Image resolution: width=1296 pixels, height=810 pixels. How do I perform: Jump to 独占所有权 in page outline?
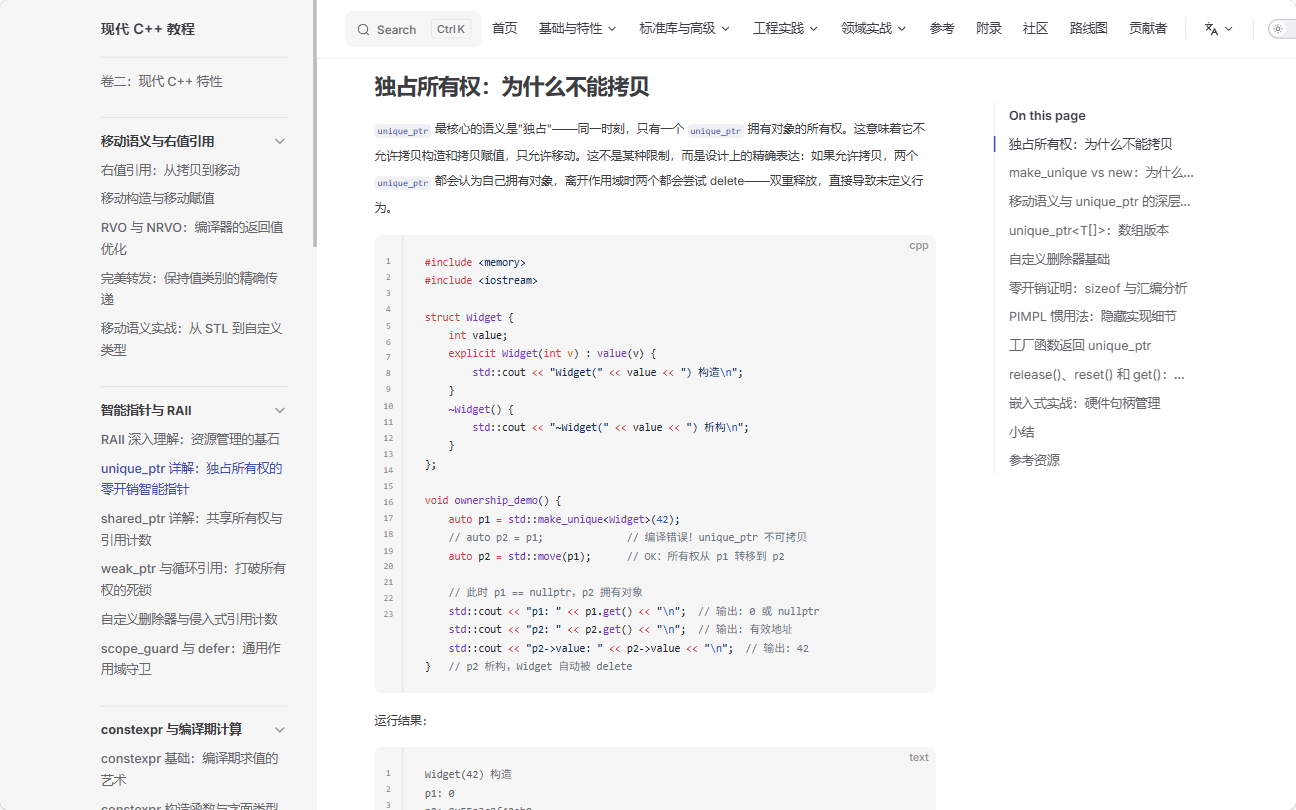[1090, 144]
